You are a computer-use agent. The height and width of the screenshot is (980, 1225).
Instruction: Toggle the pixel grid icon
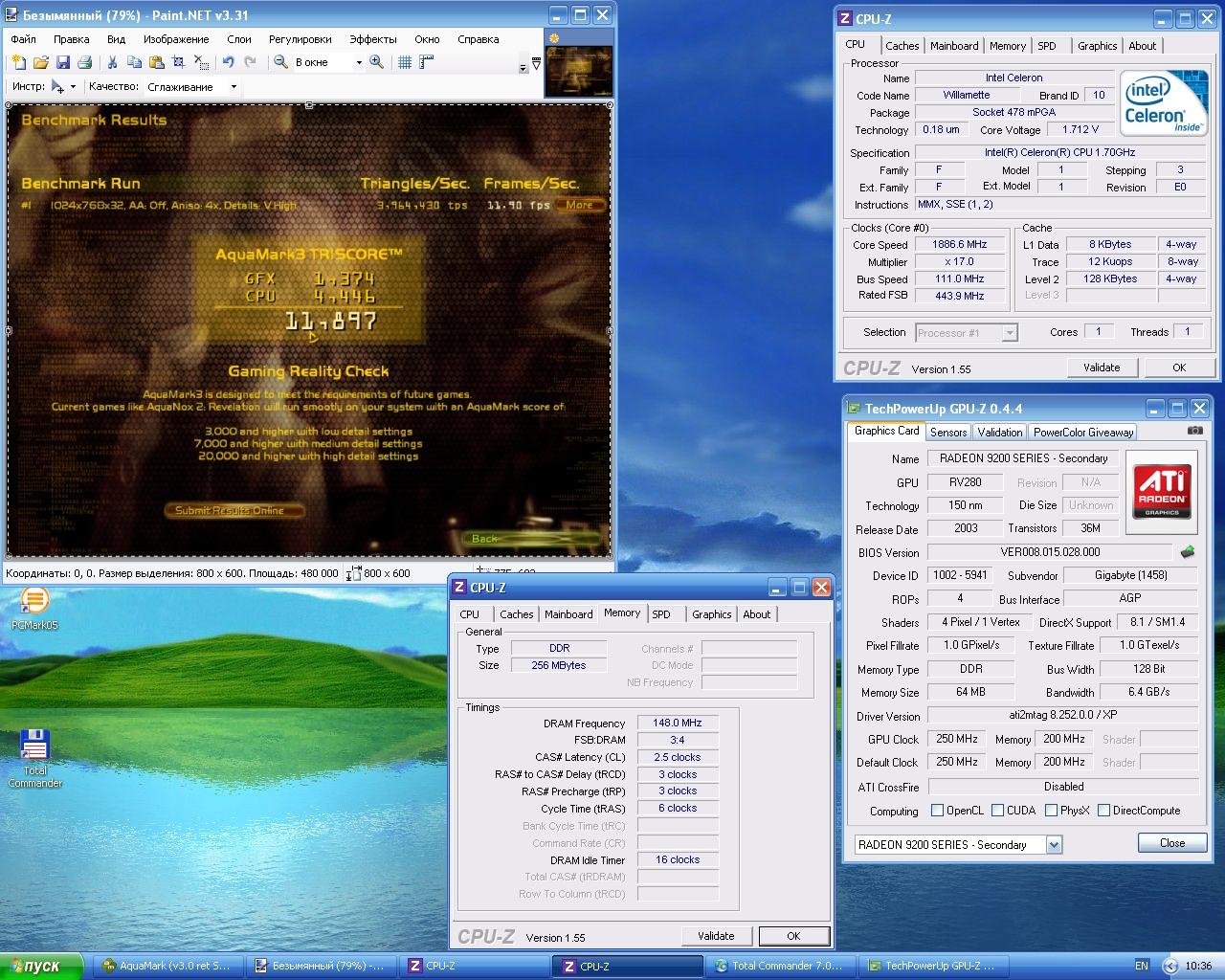point(405,62)
